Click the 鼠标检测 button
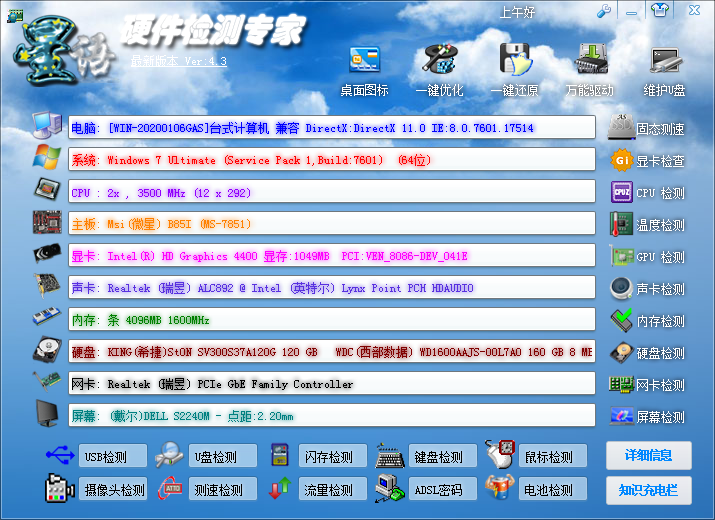Viewport: 715px width, 520px height. pyautogui.click(x=553, y=456)
